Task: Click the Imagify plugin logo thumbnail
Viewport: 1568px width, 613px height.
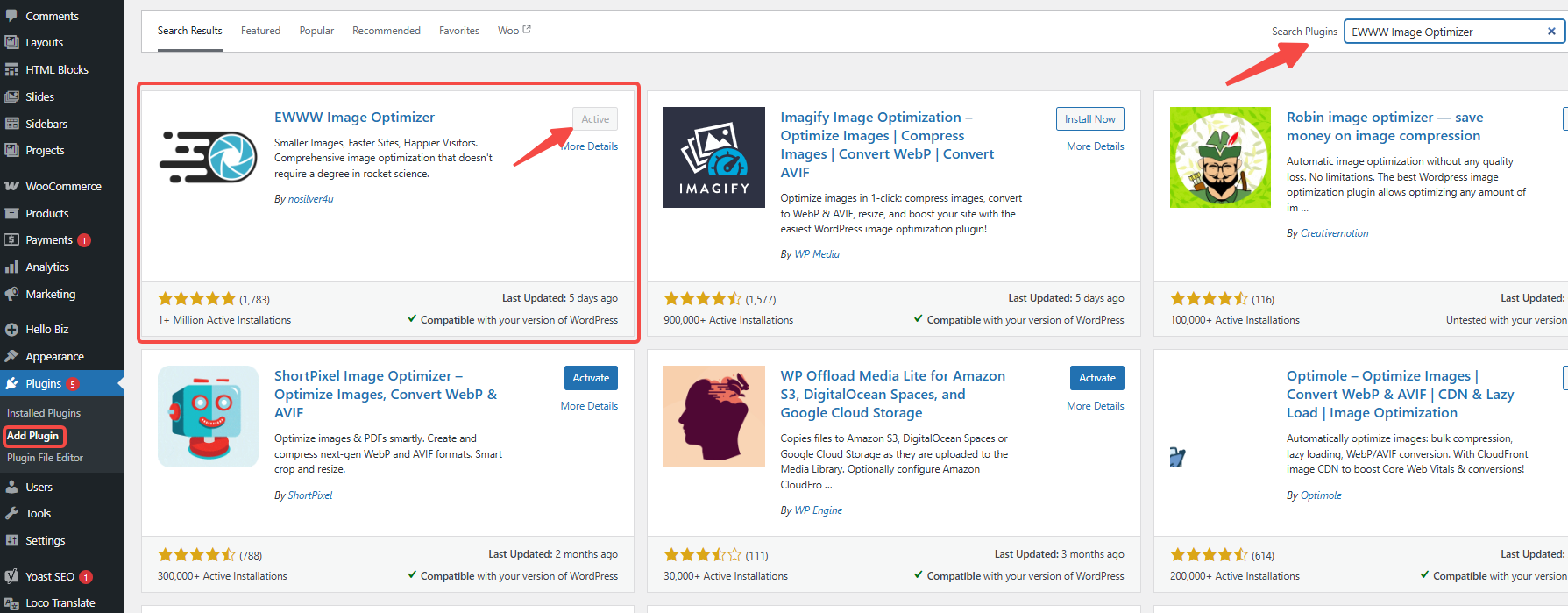Action: click(713, 157)
